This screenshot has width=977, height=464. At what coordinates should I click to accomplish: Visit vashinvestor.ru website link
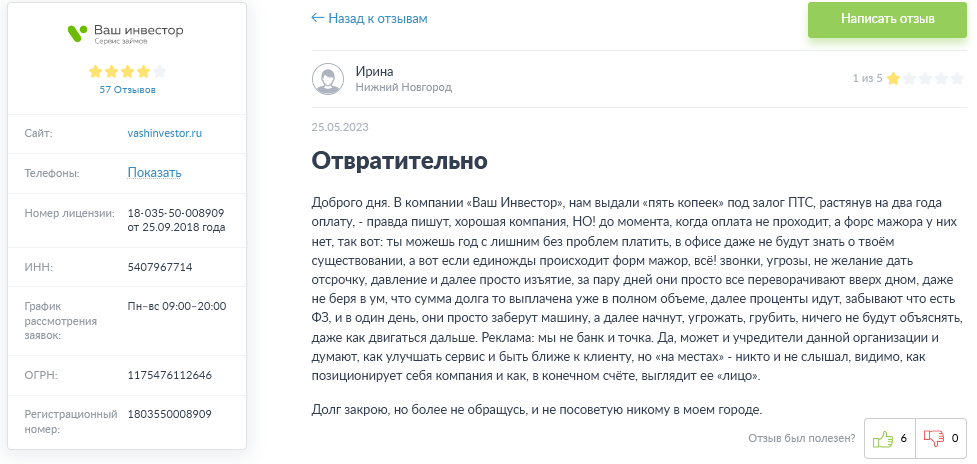pyautogui.click(x=165, y=133)
